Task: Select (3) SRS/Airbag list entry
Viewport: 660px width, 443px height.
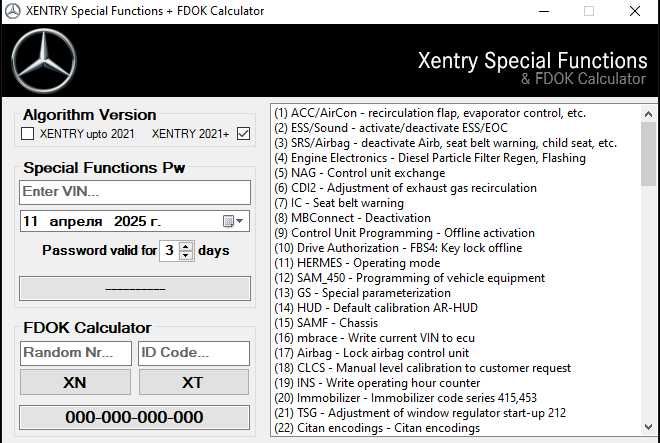Action: 445,143
